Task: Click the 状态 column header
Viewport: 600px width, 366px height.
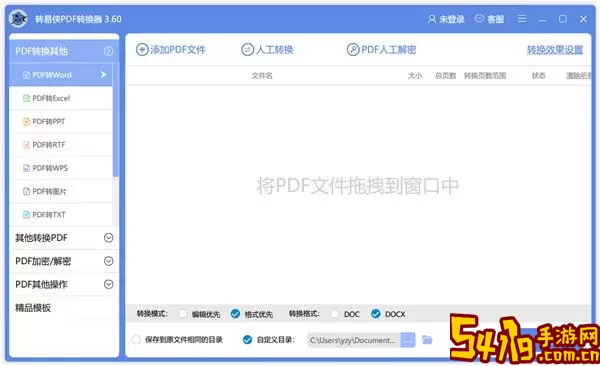Action: point(538,76)
